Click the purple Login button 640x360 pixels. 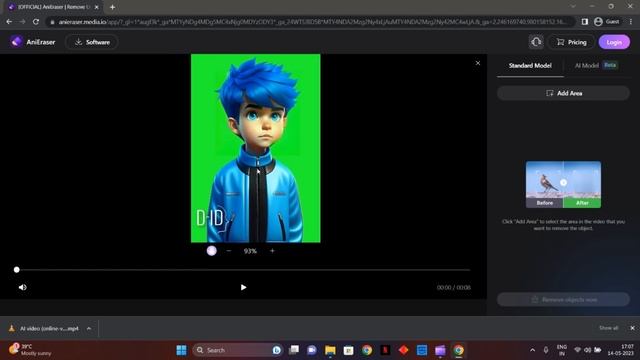click(x=614, y=42)
